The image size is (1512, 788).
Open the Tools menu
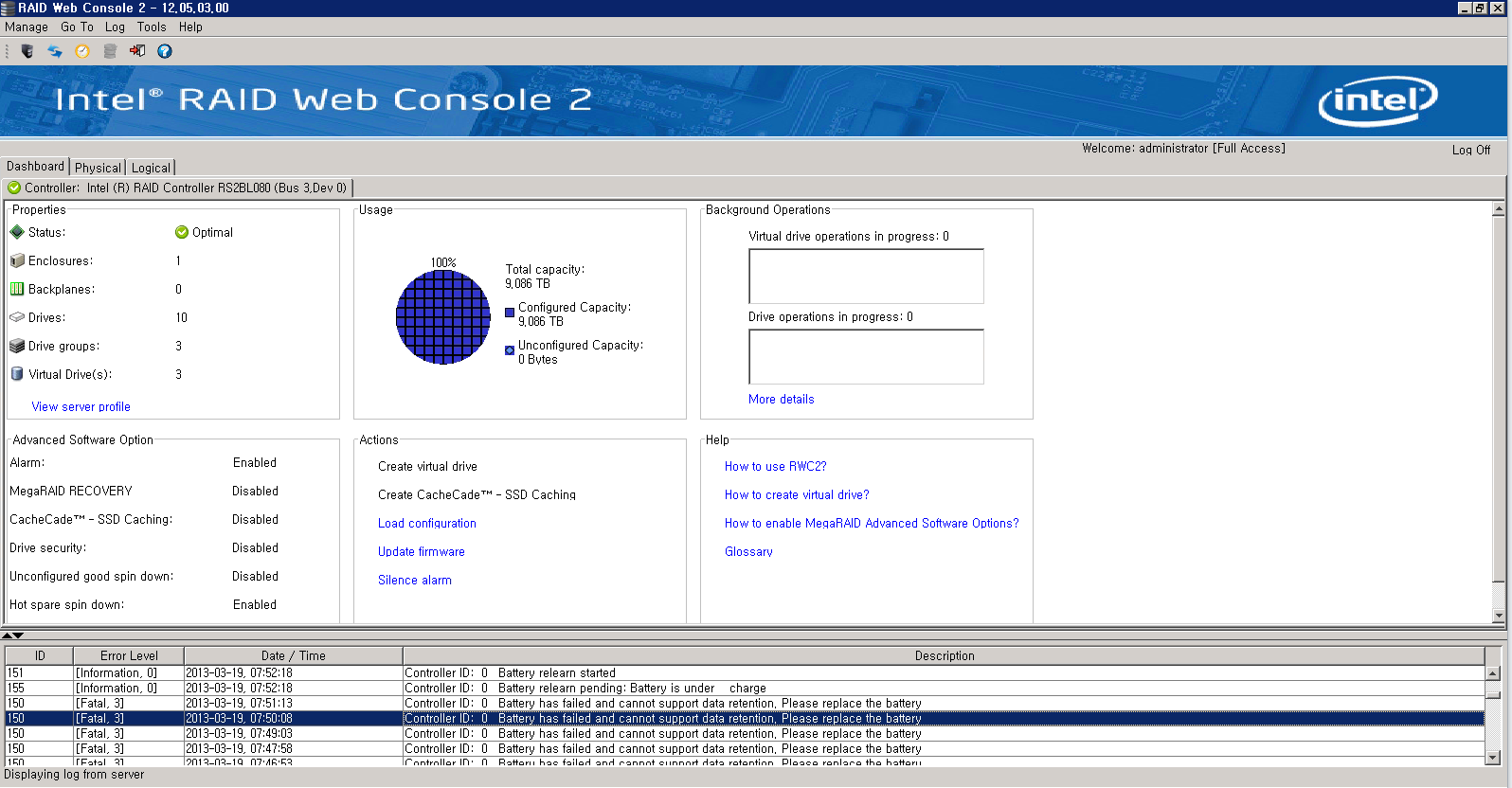pyautogui.click(x=152, y=27)
